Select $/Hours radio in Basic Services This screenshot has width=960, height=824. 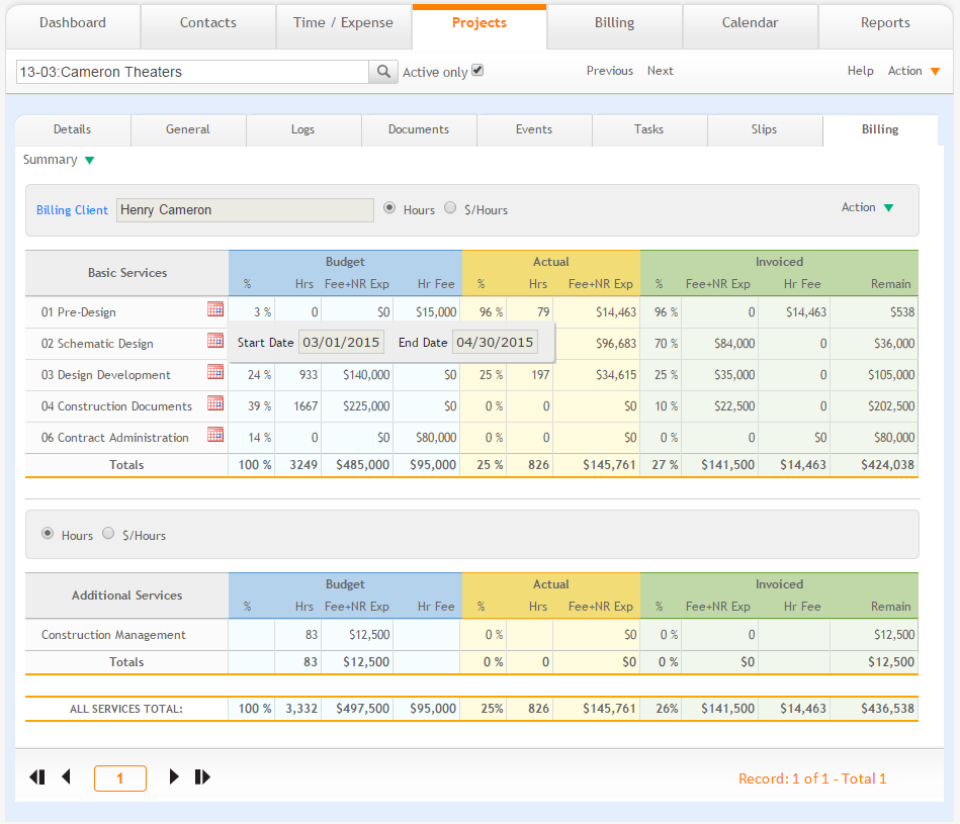450,208
